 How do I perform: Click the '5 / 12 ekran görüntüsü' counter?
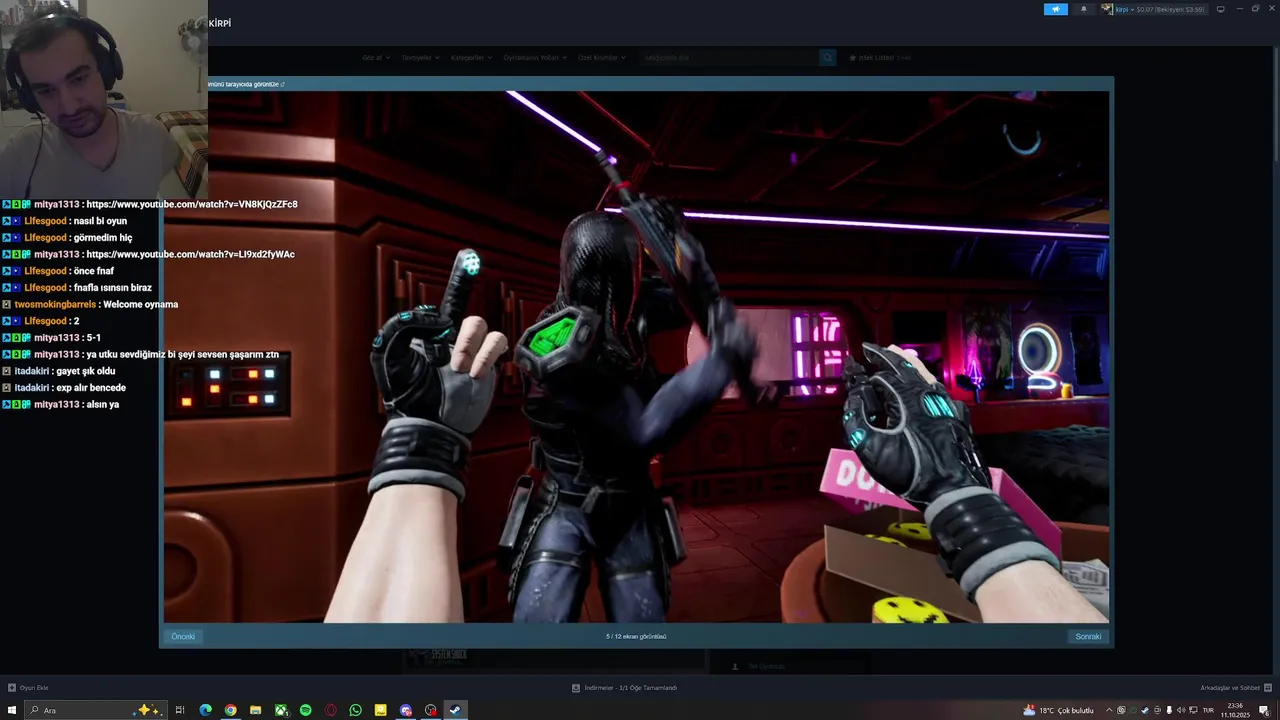636,636
